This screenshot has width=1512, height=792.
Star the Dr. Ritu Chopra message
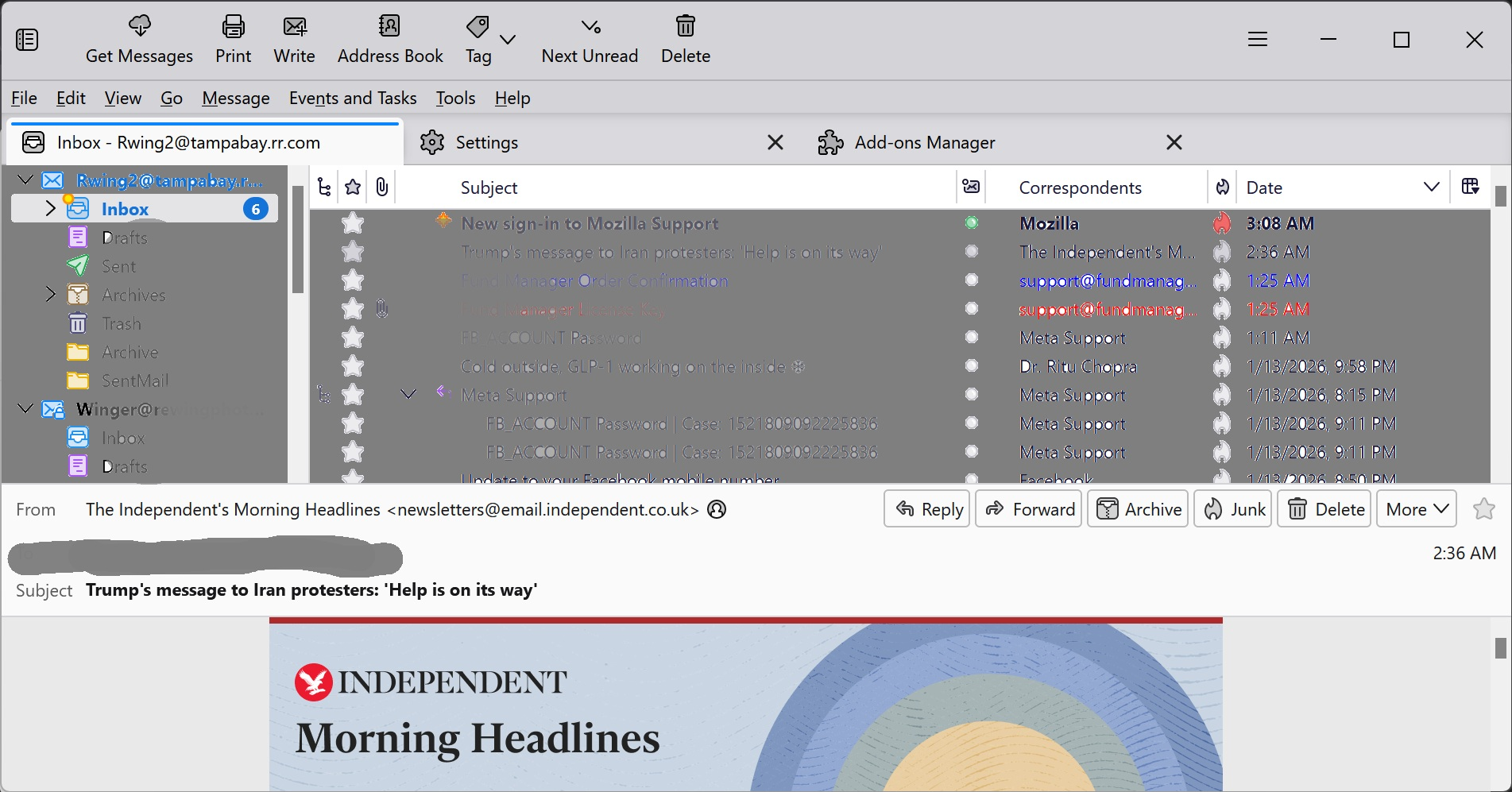353,366
